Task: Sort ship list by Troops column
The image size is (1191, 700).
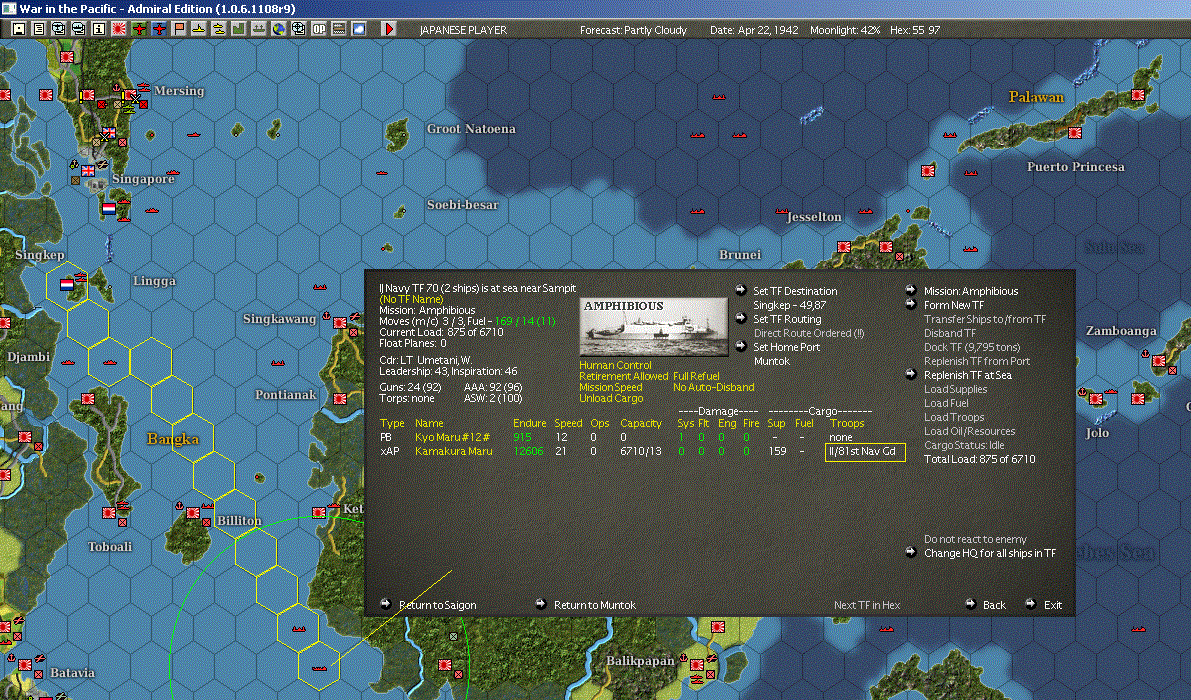Action: coord(847,423)
